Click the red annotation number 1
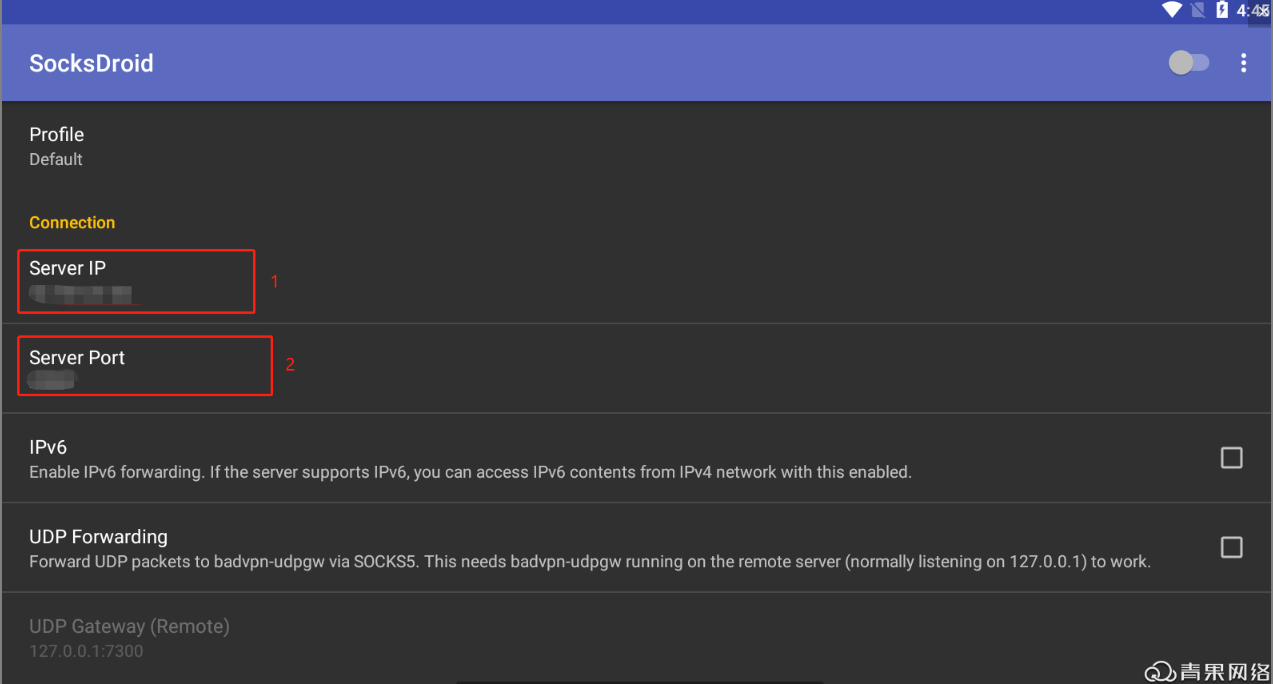 point(275,282)
